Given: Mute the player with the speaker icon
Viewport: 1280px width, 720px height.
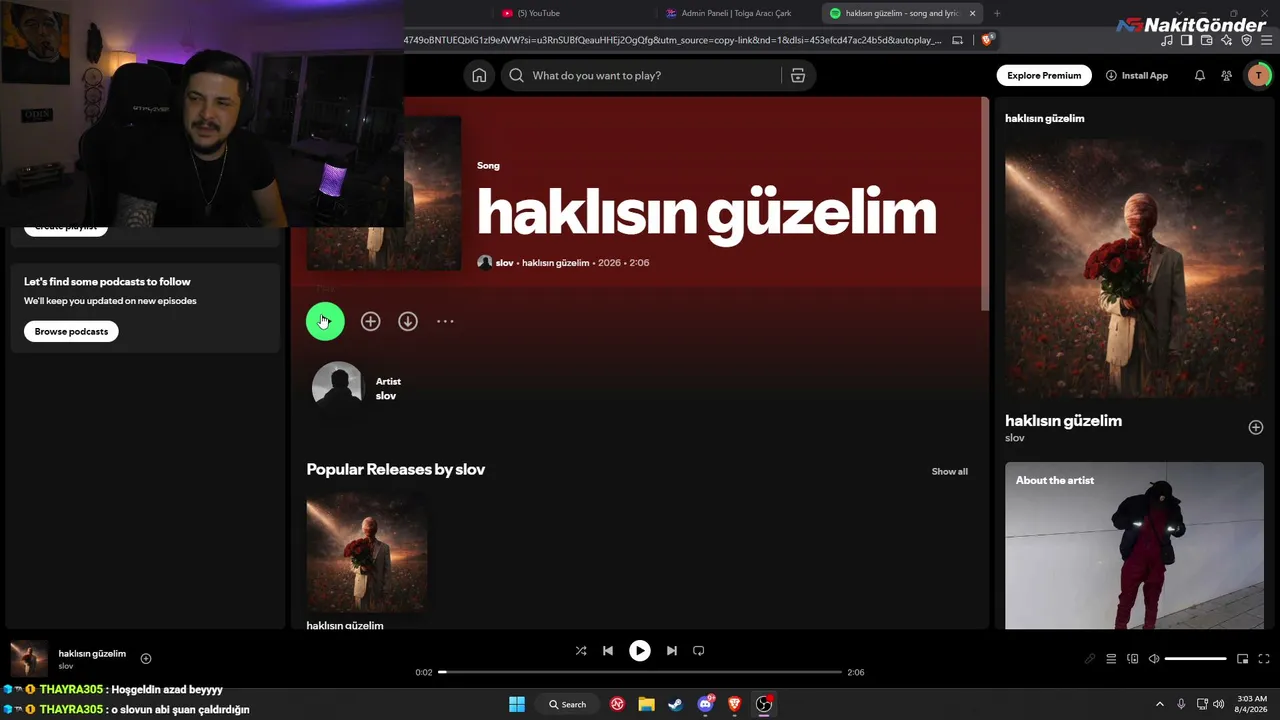Looking at the screenshot, I should 1154,659.
